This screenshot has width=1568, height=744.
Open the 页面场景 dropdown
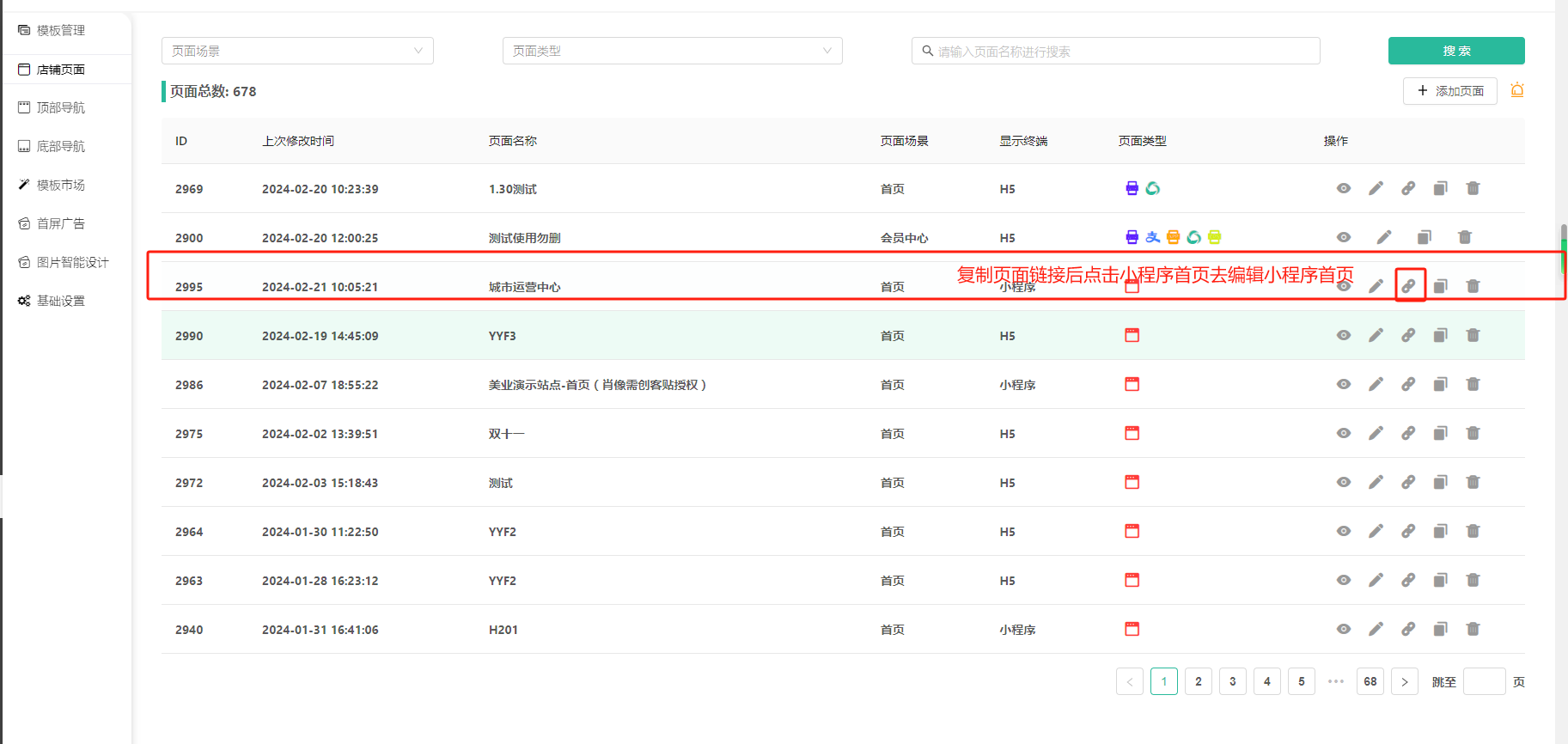(297, 51)
